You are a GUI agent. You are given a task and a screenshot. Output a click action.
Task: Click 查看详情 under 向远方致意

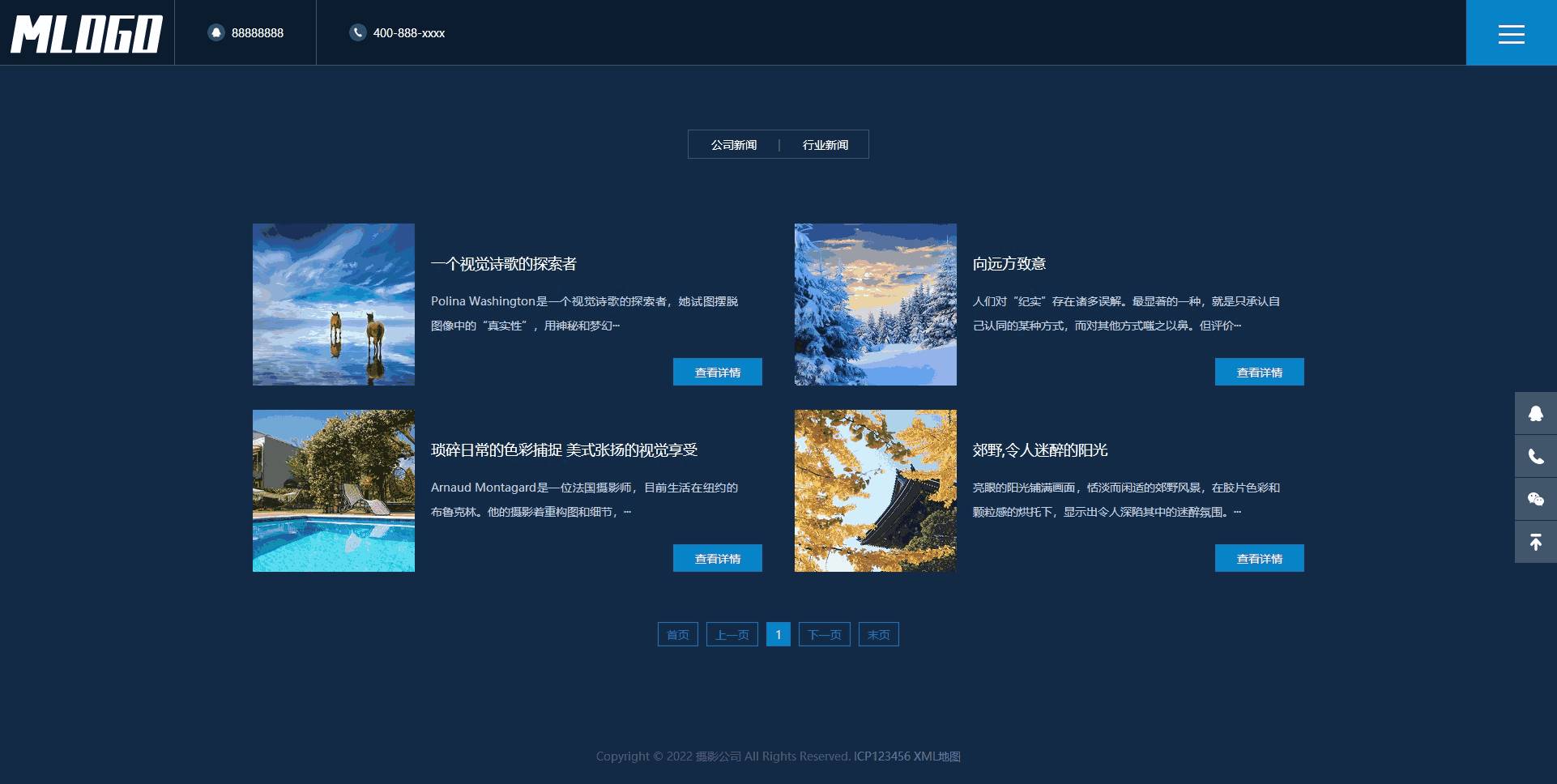tap(1259, 372)
